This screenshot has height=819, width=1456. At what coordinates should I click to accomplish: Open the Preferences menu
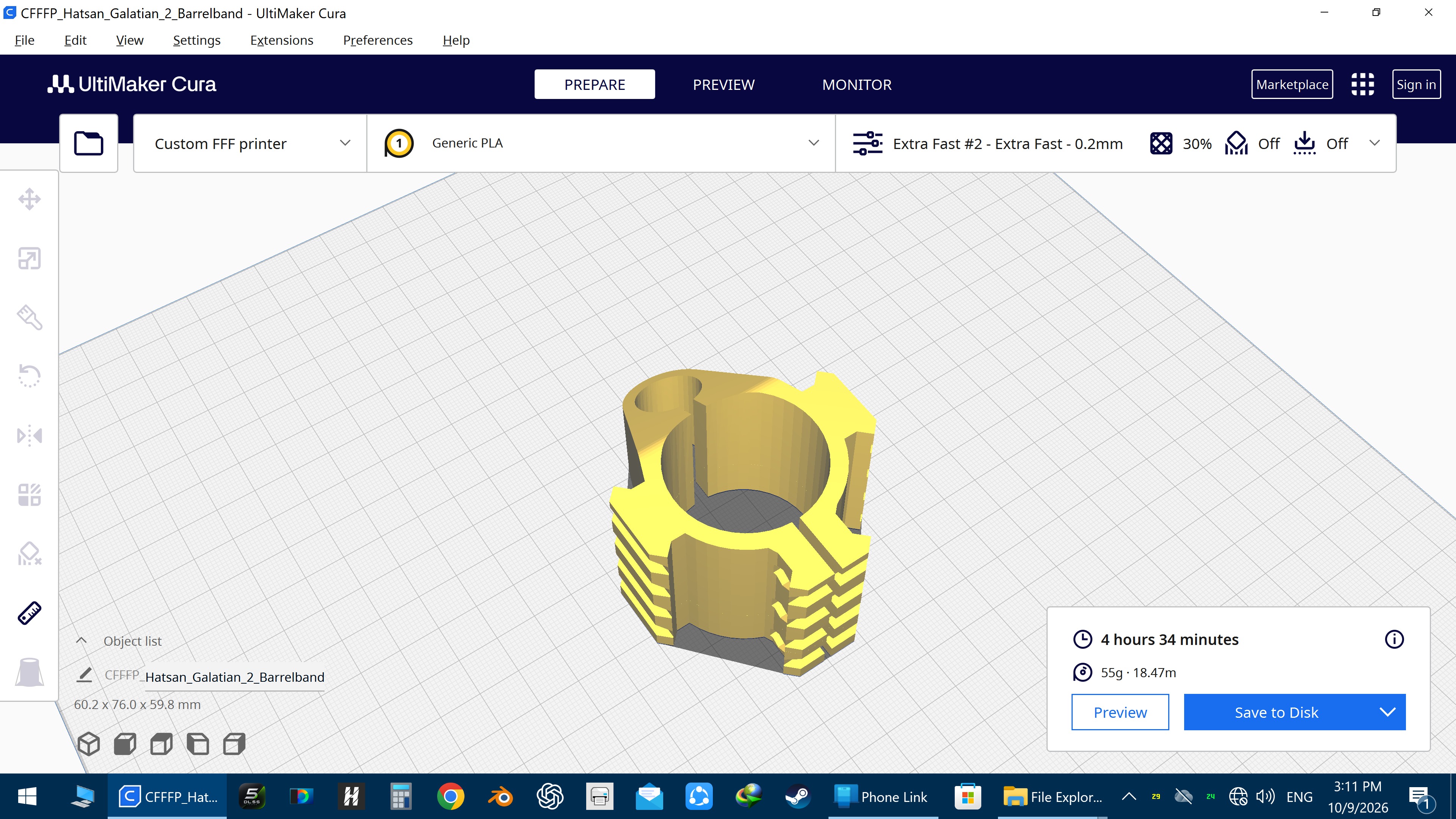[x=378, y=40]
